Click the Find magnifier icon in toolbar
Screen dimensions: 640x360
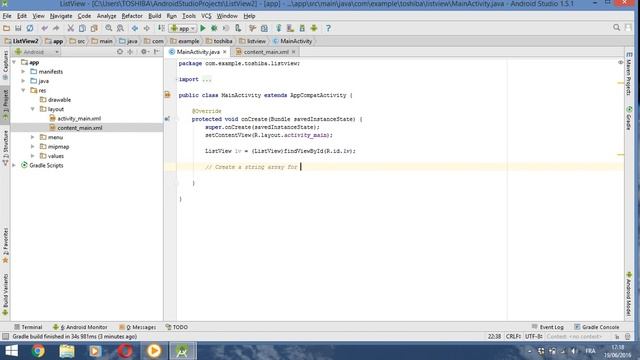click(109, 28)
